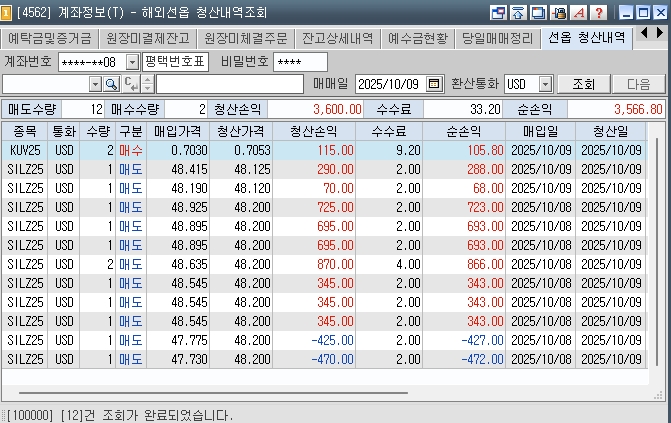Click the 48.190 purchase price cell
This screenshot has width=671, height=423.
point(178,188)
